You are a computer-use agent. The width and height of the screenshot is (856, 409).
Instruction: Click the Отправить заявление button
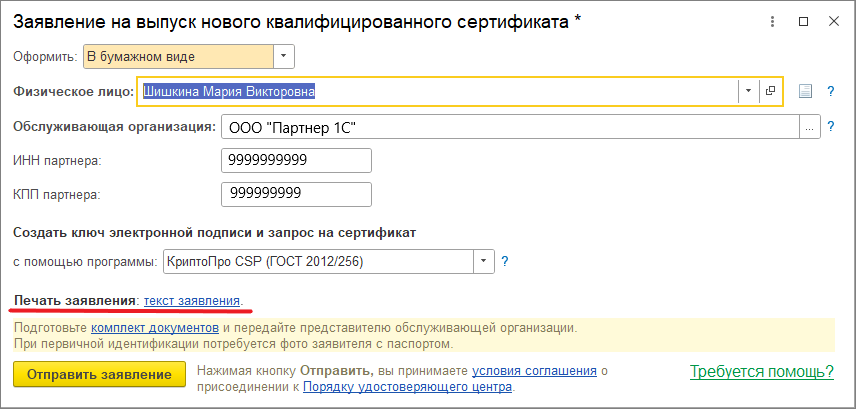tap(100, 375)
